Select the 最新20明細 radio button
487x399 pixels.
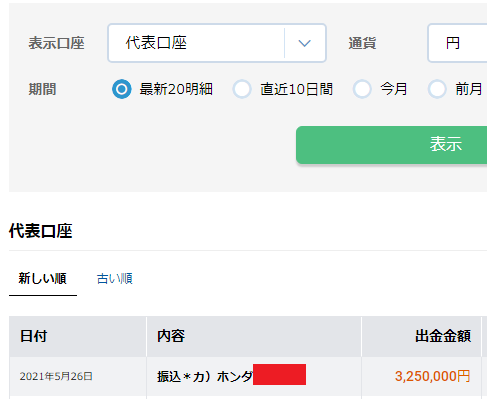(122, 89)
